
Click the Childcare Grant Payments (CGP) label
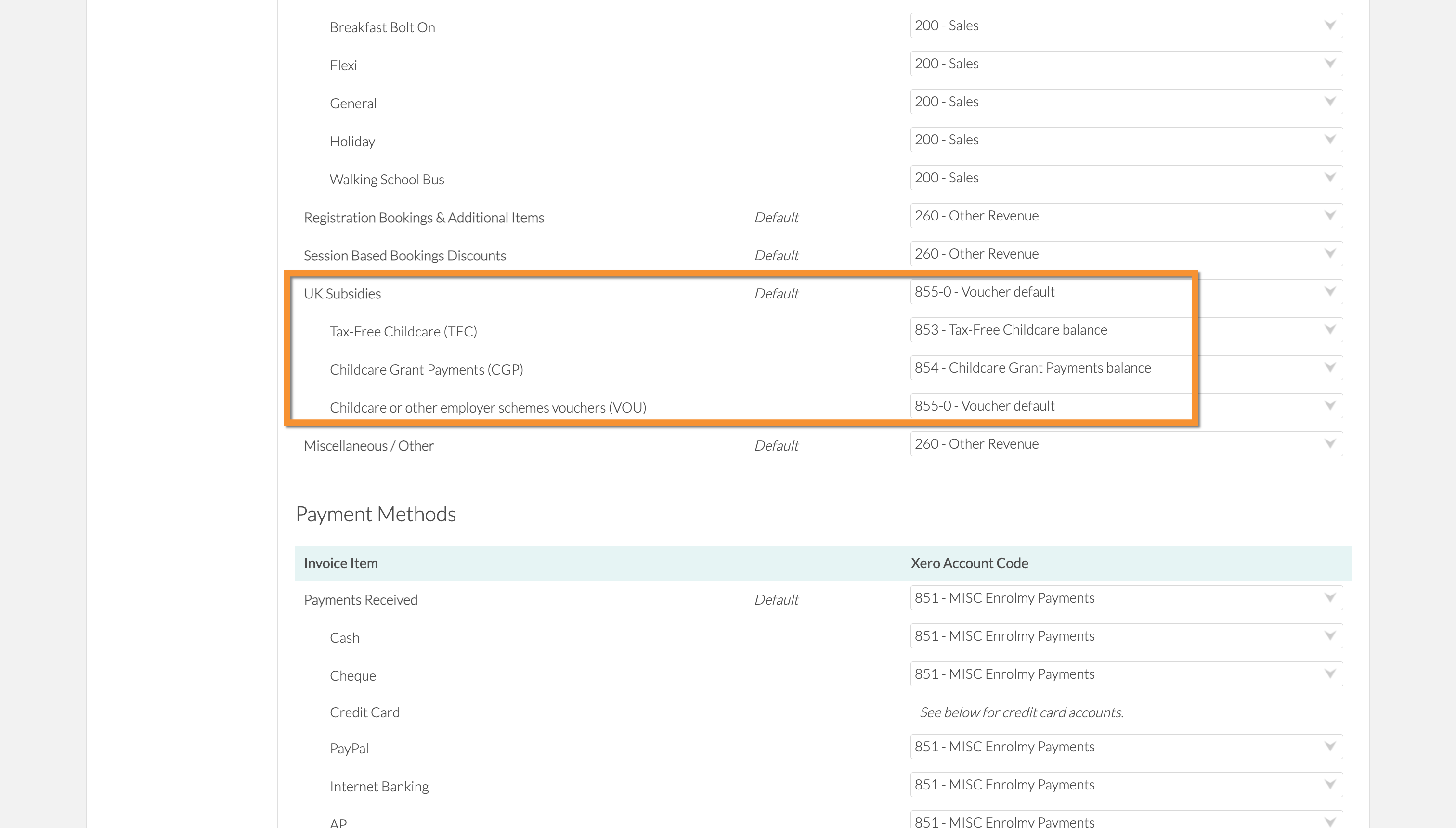pos(427,370)
